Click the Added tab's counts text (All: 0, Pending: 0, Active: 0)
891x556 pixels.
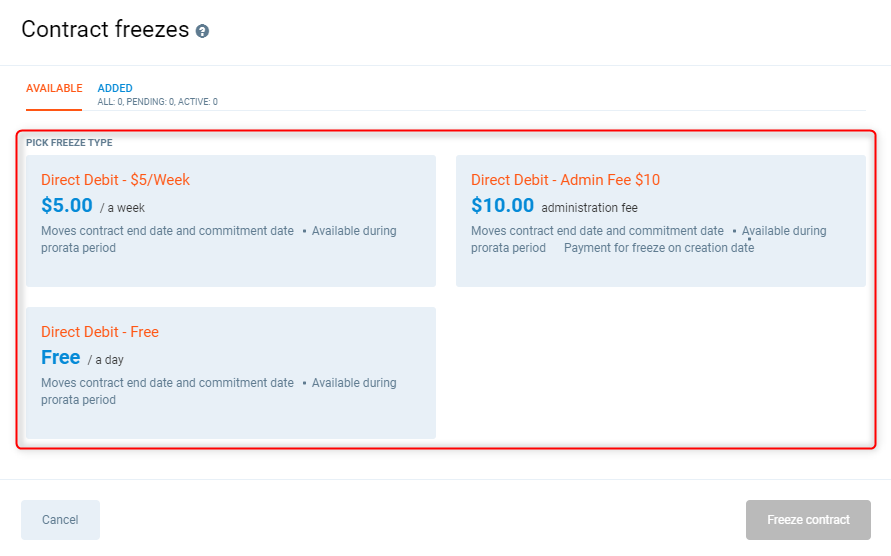(x=157, y=102)
